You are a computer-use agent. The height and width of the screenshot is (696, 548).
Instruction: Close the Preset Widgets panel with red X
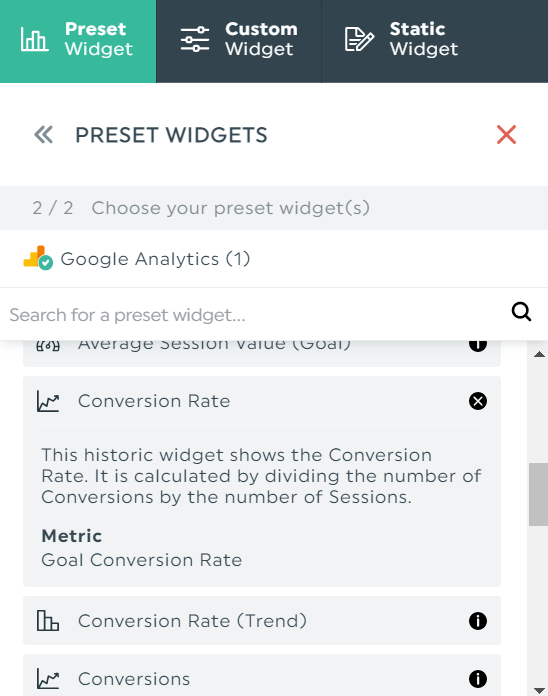pos(506,134)
